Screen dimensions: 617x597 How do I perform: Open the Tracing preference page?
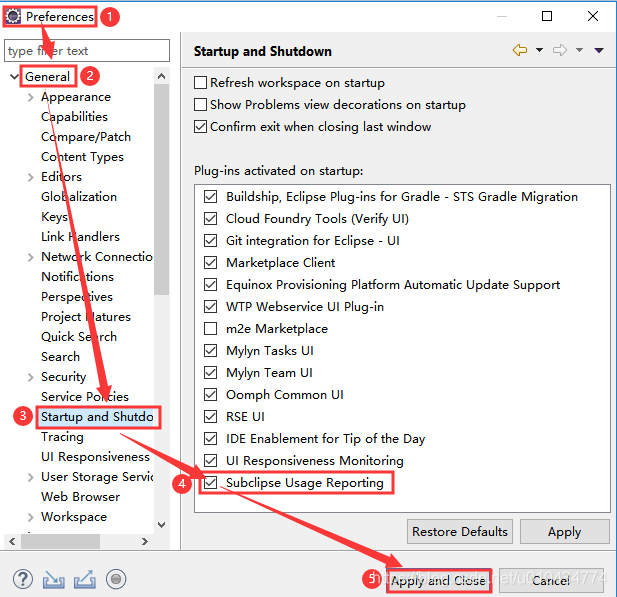(62, 437)
